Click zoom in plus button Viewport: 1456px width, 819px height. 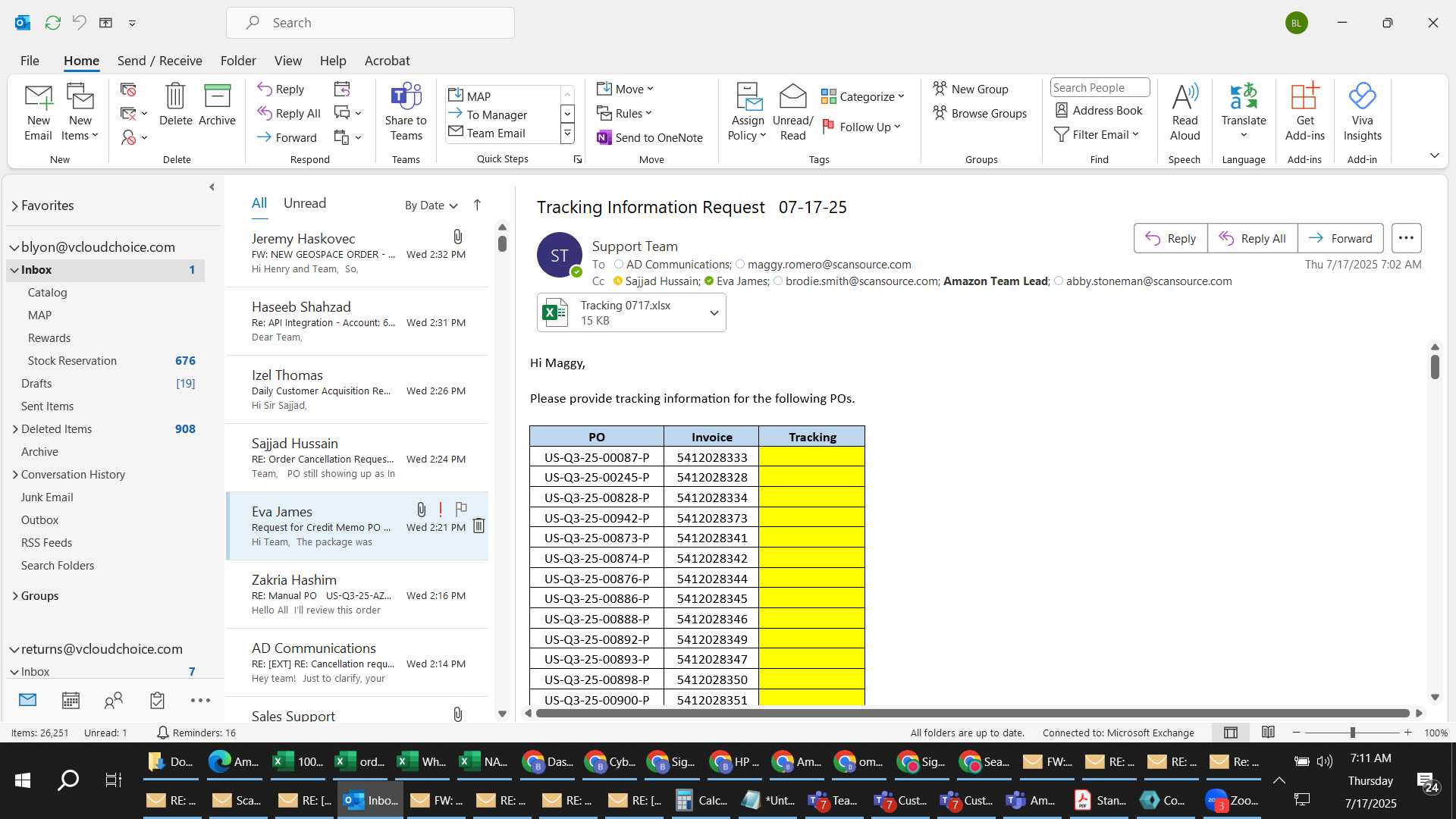(x=1407, y=733)
